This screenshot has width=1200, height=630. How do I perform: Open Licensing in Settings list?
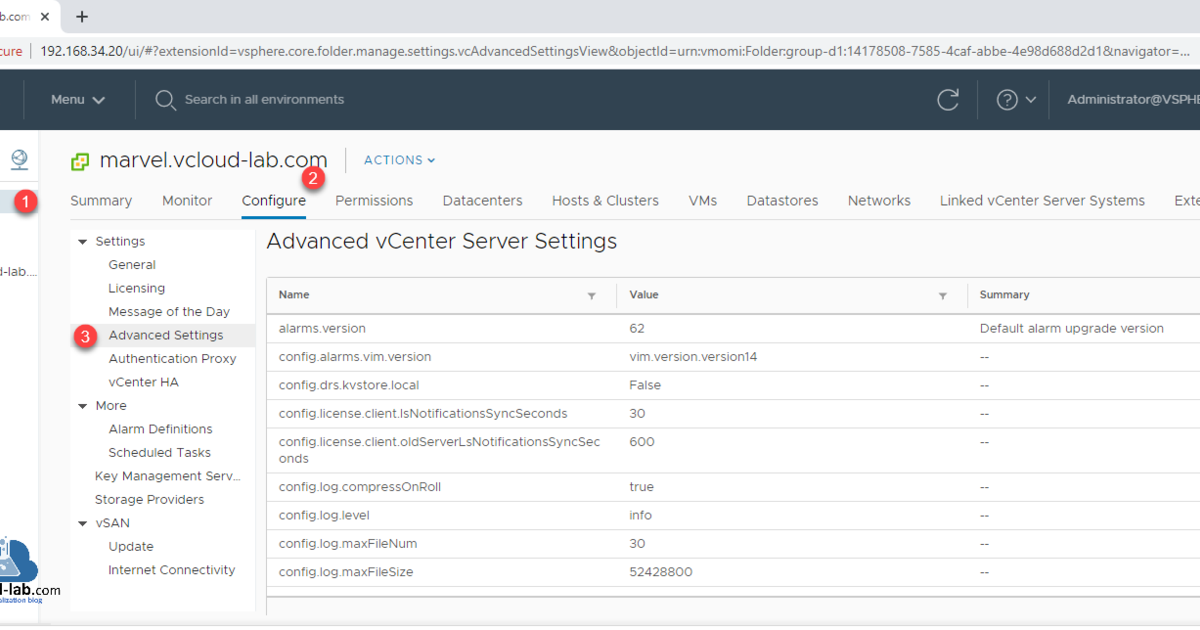coord(137,288)
